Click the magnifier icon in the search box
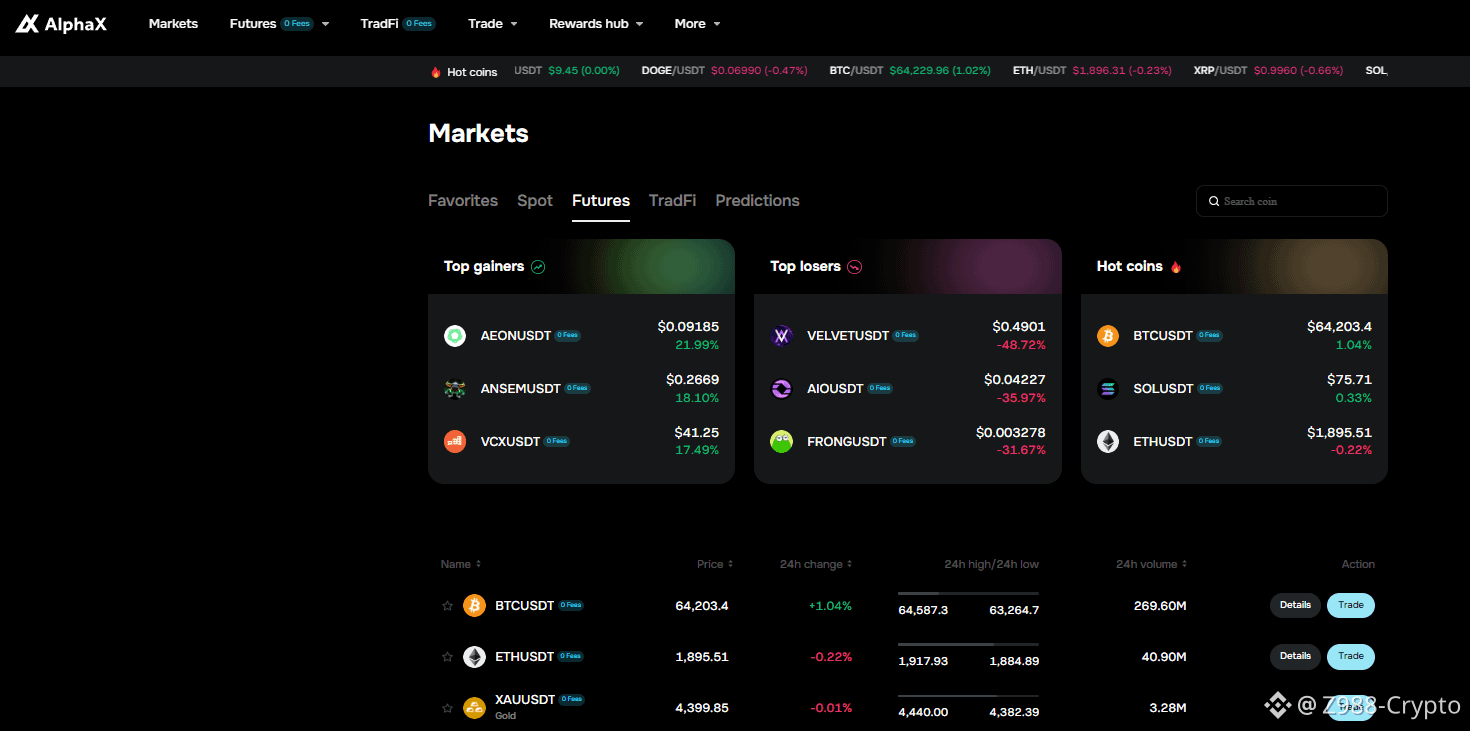The width and height of the screenshot is (1470, 731). tap(1214, 201)
